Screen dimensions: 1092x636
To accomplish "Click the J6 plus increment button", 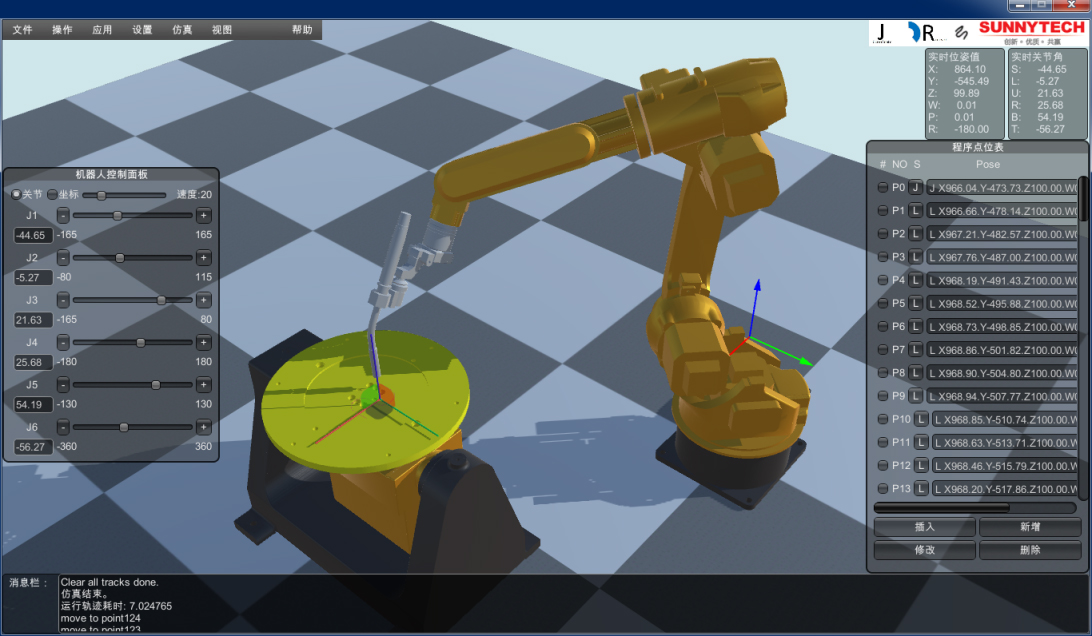I will tap(204, 427).
